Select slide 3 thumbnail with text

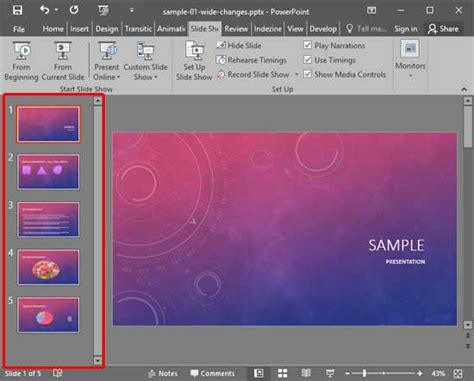coord(48,219)
